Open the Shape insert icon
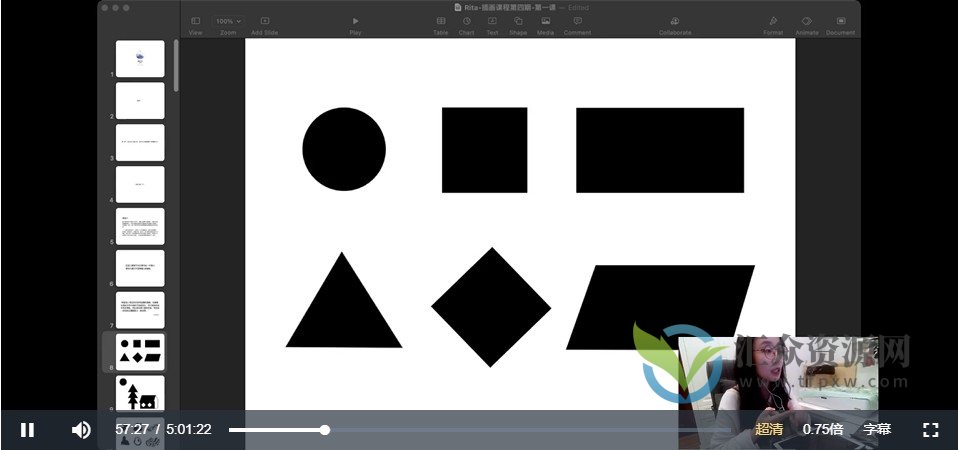This screenshot has width=958, height=450. pos(518,21)
